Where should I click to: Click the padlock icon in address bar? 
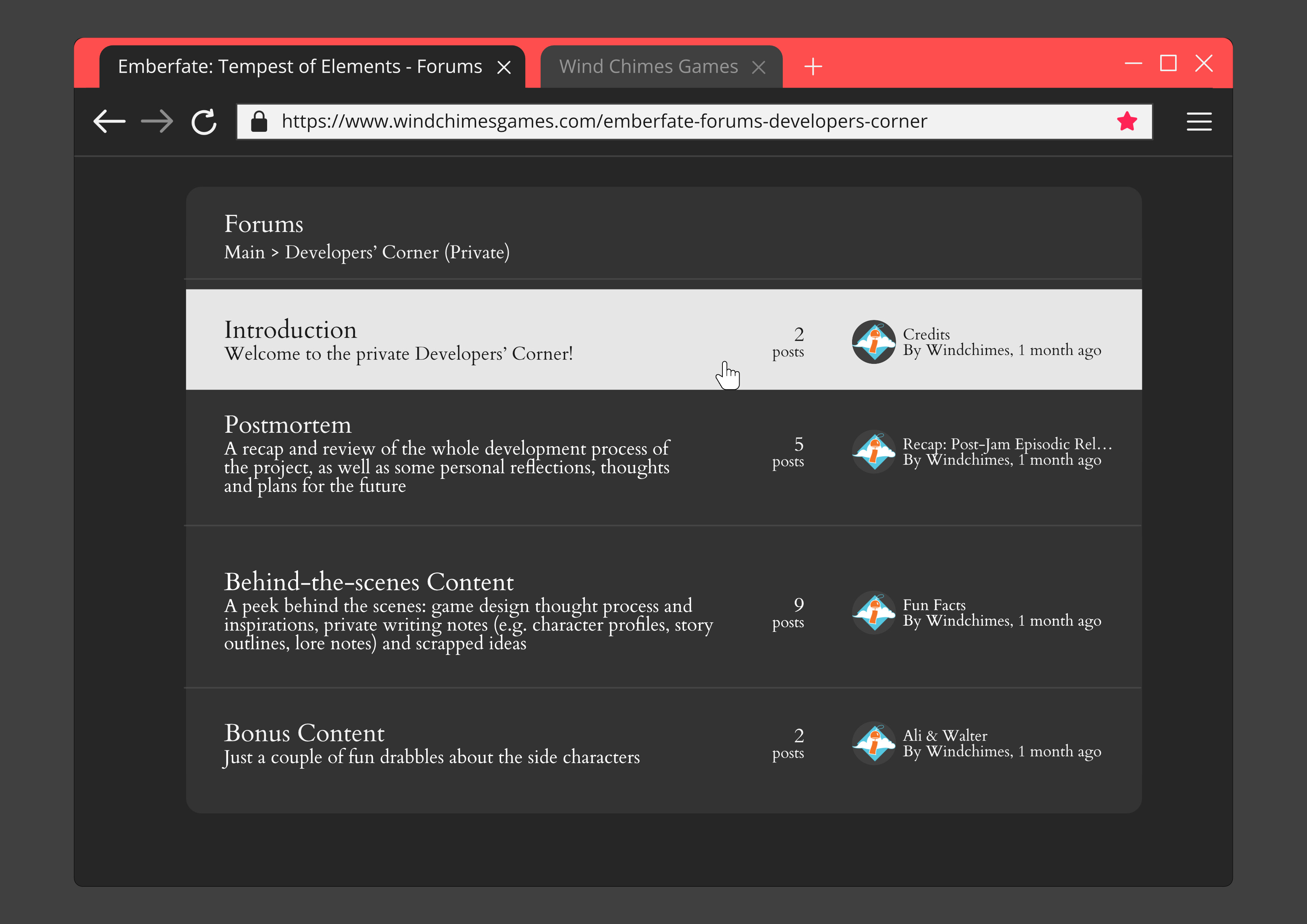tap(260, 121)
